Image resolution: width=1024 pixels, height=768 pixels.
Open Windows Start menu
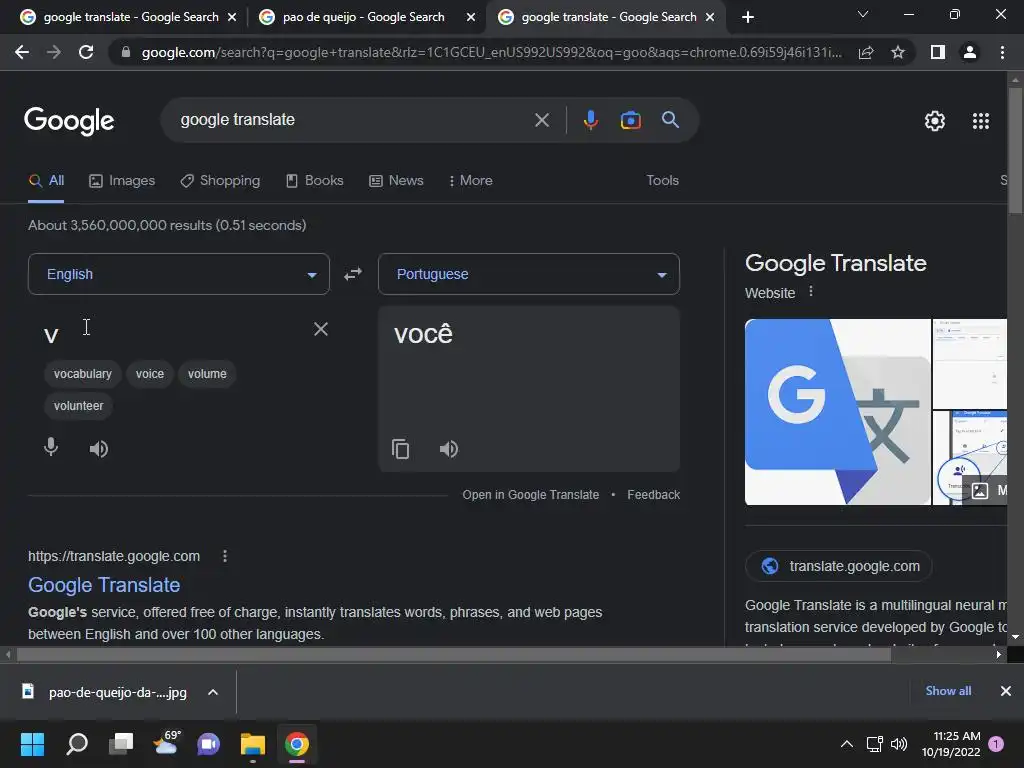coord(32,744)
